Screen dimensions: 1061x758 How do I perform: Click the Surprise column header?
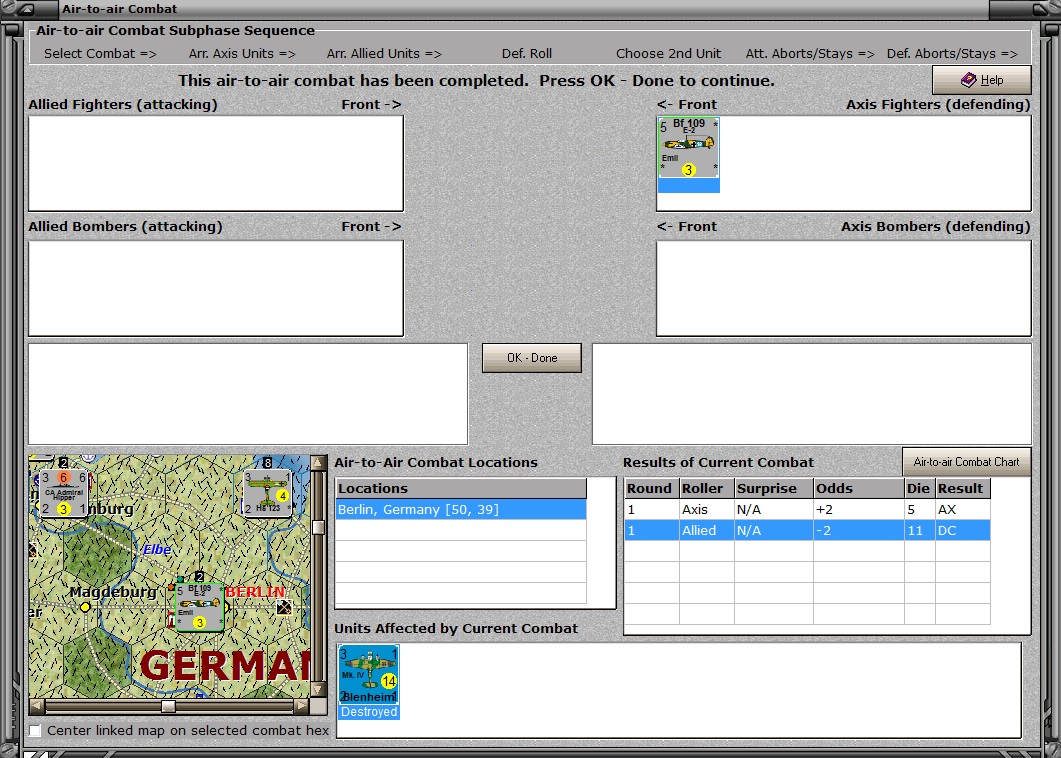point(773,489)
